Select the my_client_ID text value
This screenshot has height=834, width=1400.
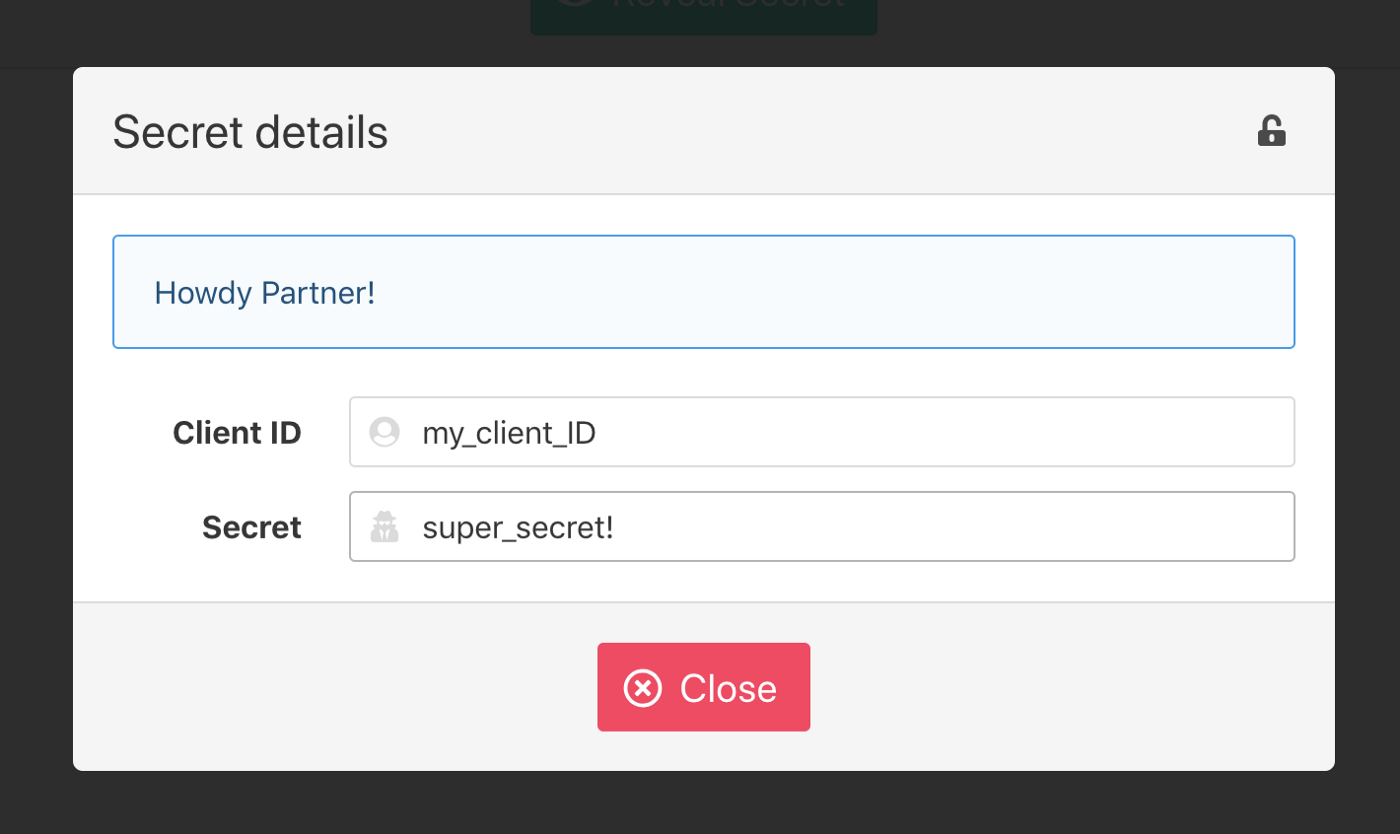509,433
